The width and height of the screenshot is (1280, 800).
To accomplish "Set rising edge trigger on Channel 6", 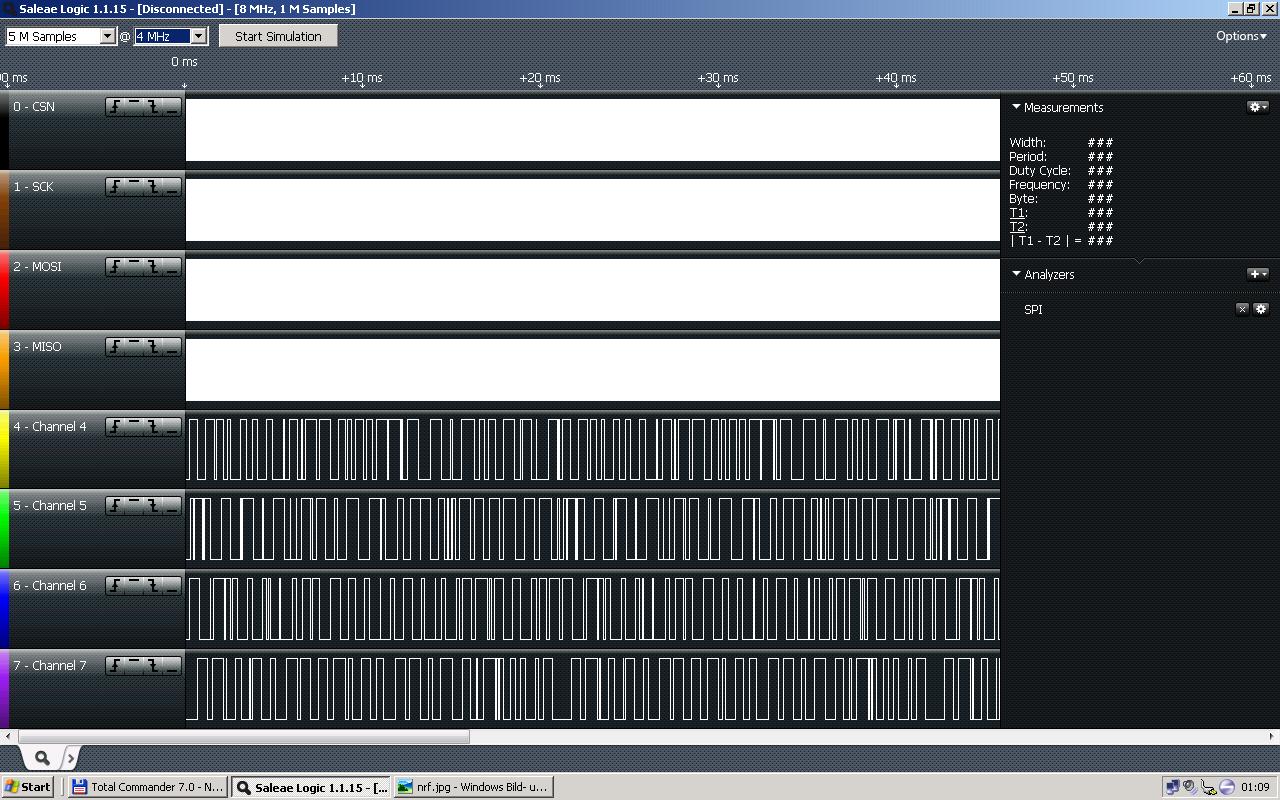I will (115, 586).
